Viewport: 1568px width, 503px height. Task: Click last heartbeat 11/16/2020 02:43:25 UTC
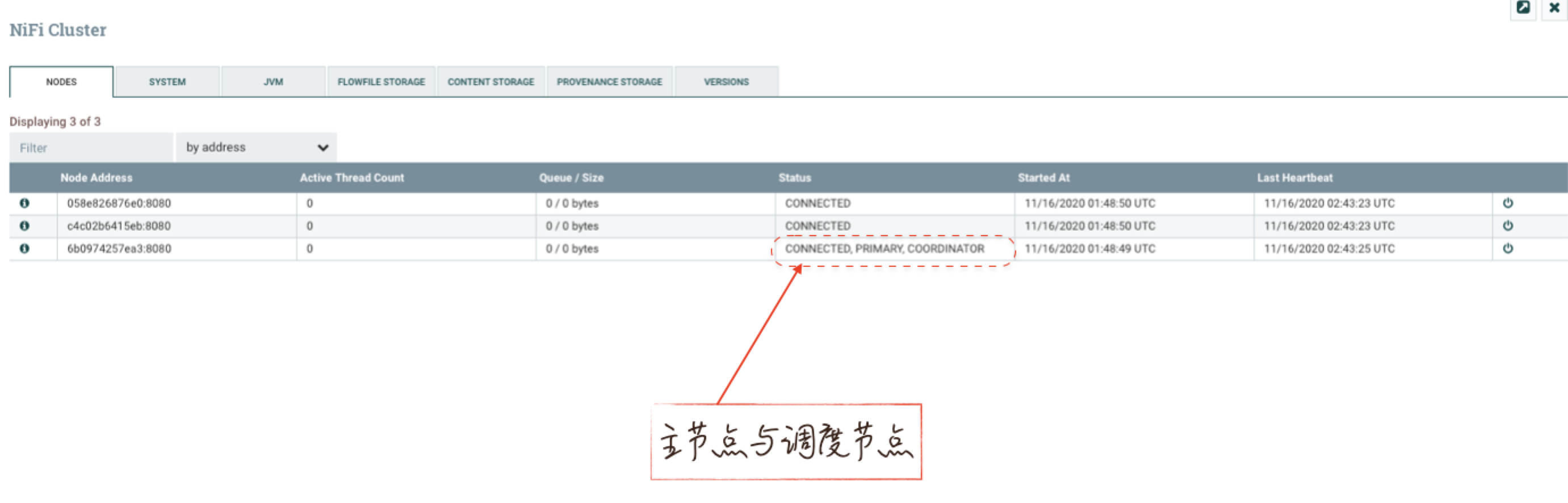(x=1329, y=249)
